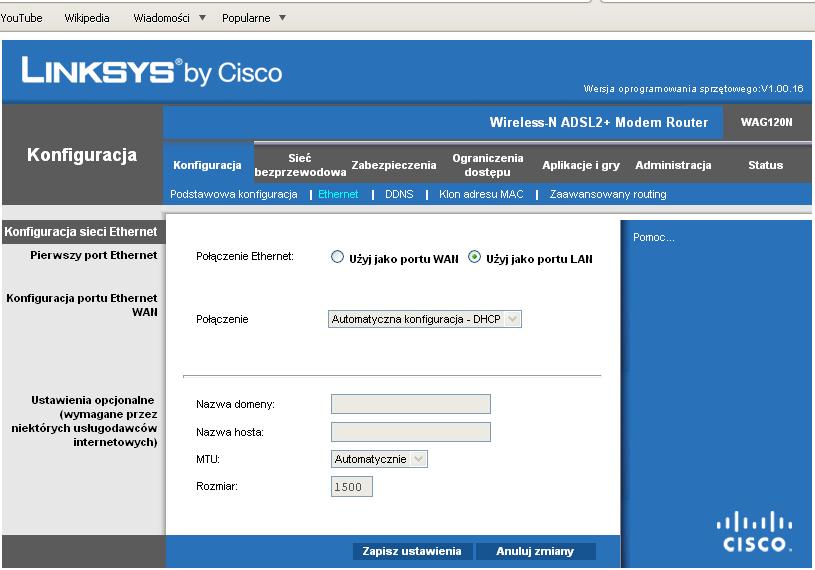
Task: Click the Nazwa domeny input field
Action: click(x=411, y=404)
